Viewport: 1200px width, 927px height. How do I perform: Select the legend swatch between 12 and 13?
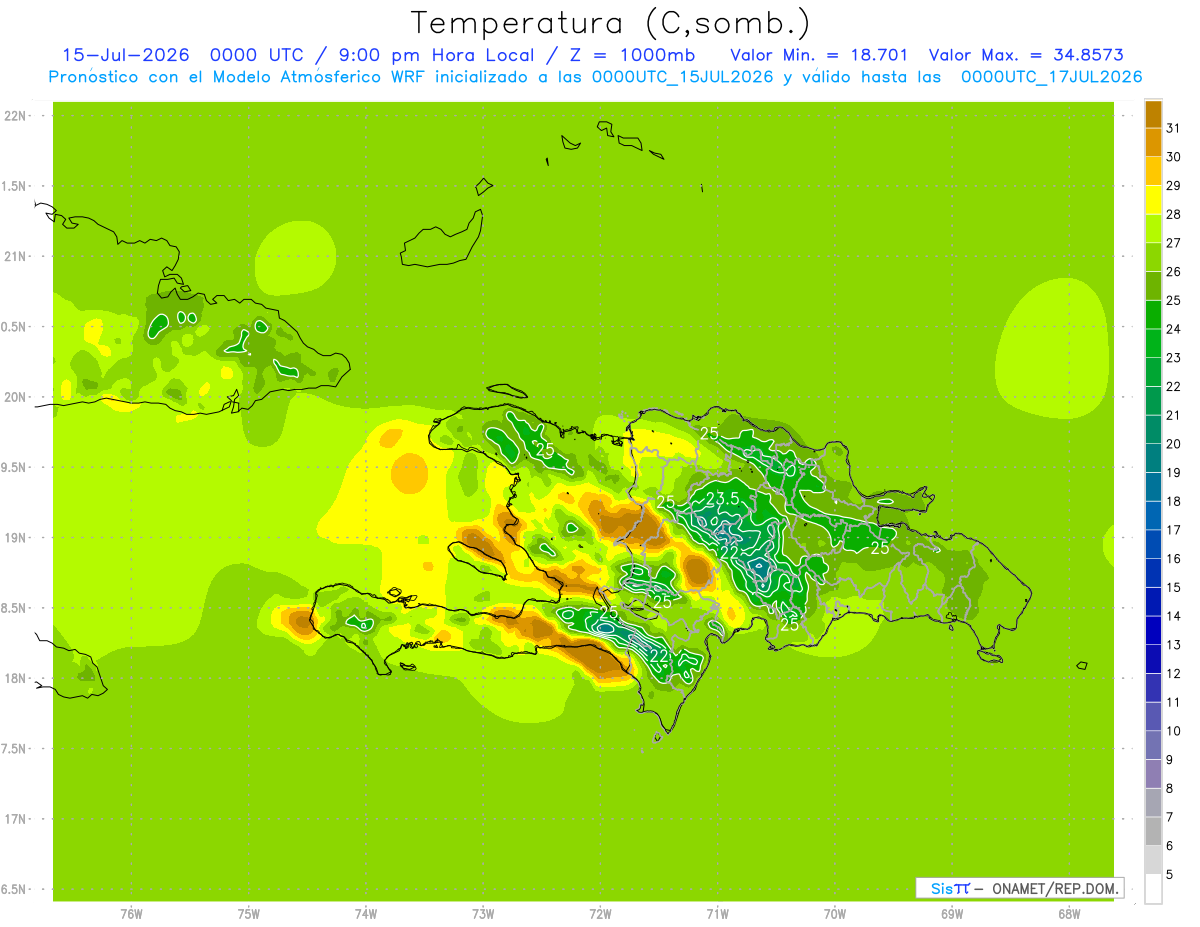point(1153,659)
